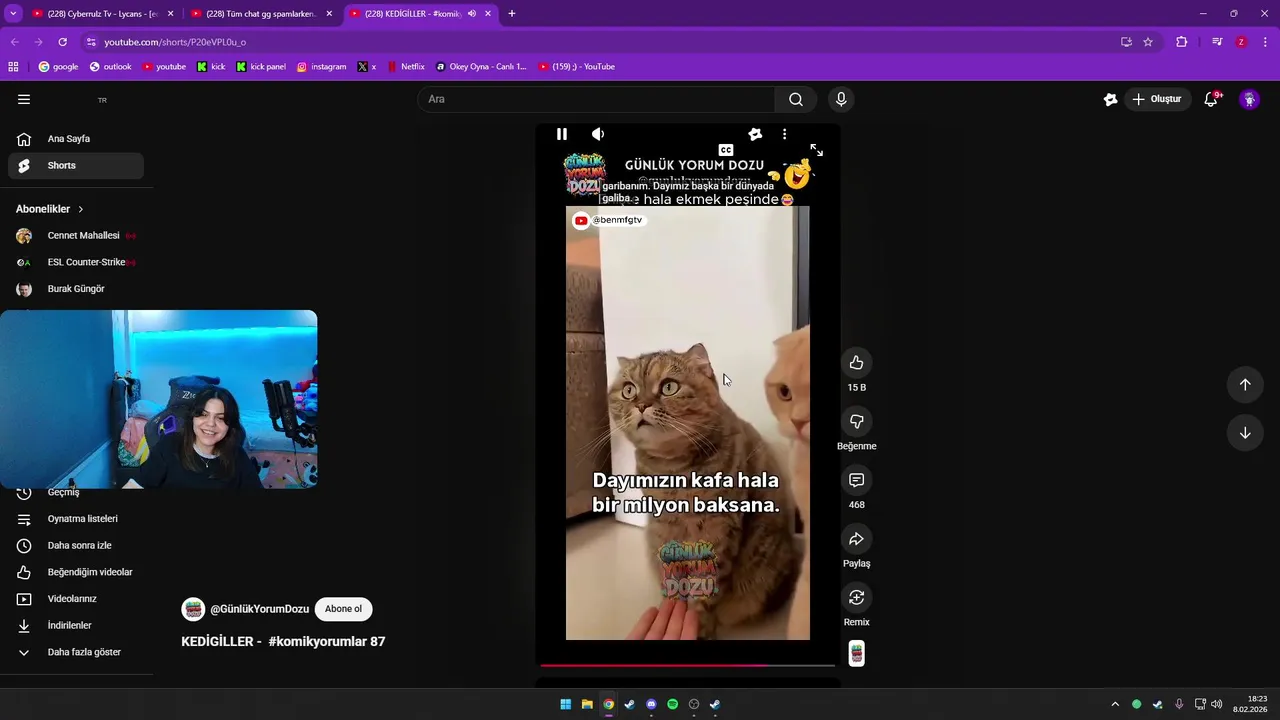This screenshot has width=1280, height=720.
Task: Pause the Shorts video
Action: (x=562, y=134)
